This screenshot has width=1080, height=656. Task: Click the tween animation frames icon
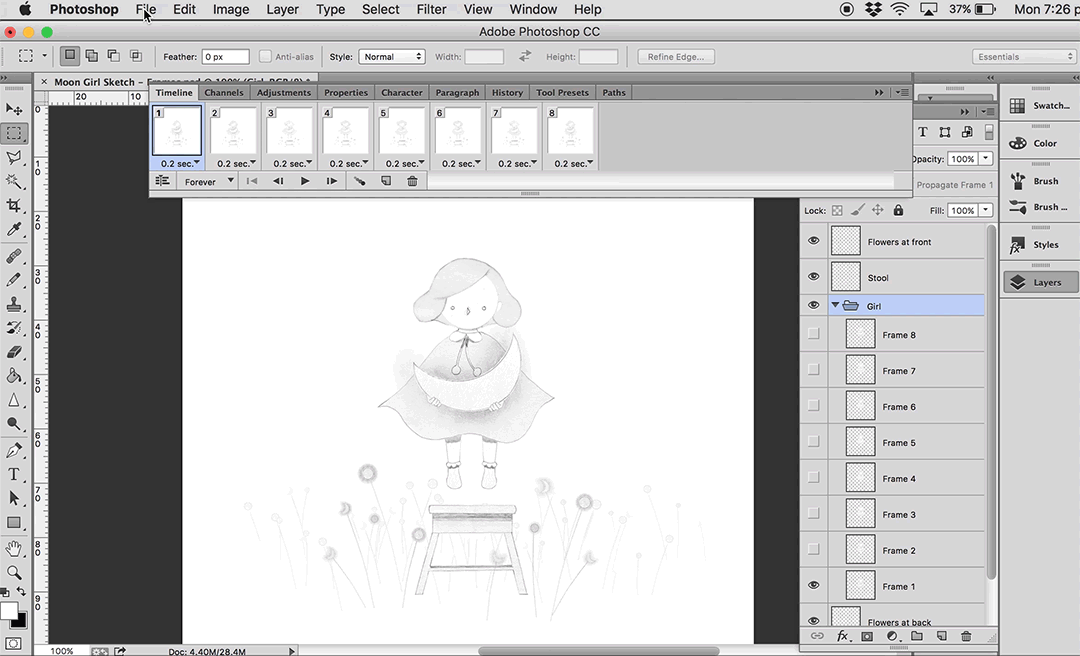(x=359, y=181)
